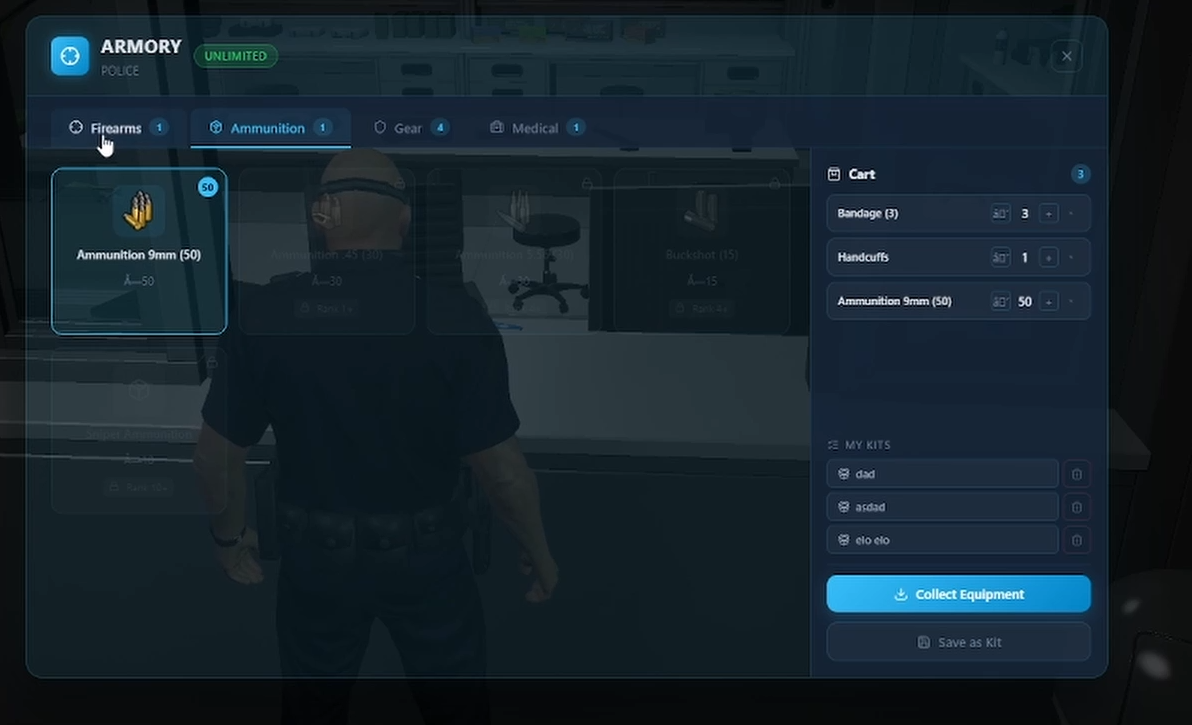Image resolution: width=1192 pixels, height=725 pixels.
Task: Click the box icon in Ammunition 9mm cart row
Action: click(x=1000, y=302)
